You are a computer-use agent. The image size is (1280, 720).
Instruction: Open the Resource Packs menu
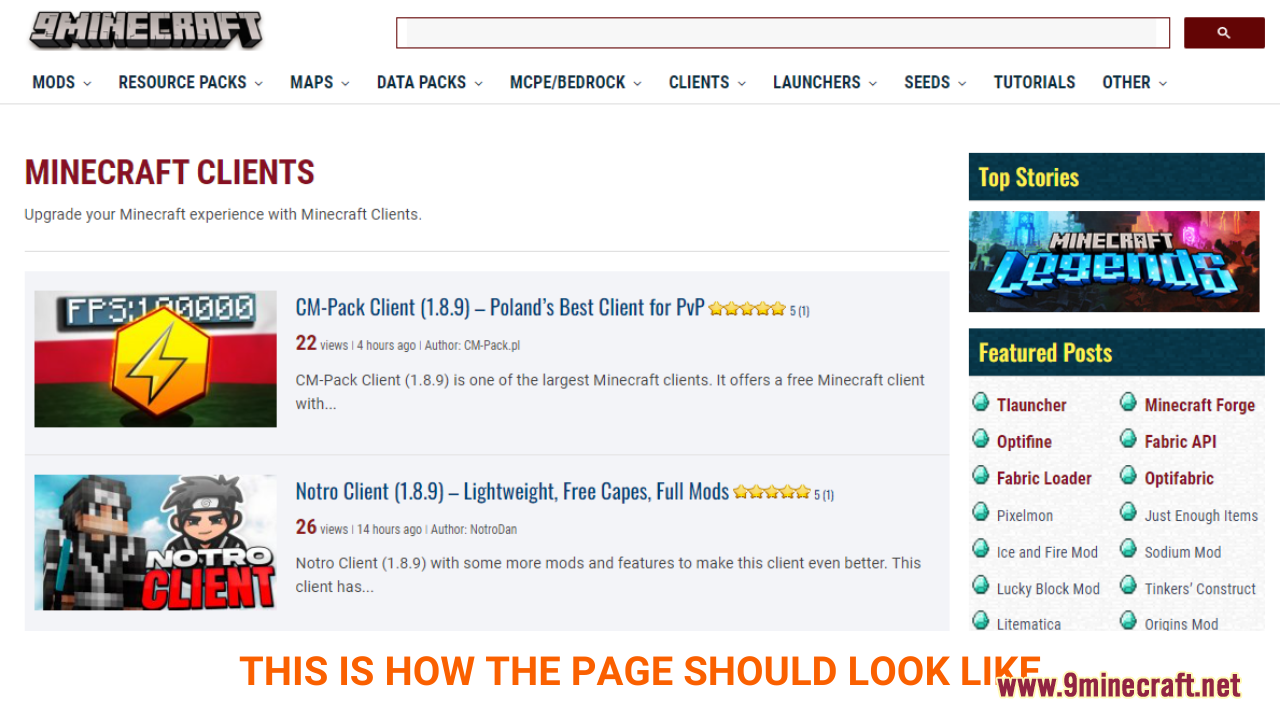coord(190,82)
